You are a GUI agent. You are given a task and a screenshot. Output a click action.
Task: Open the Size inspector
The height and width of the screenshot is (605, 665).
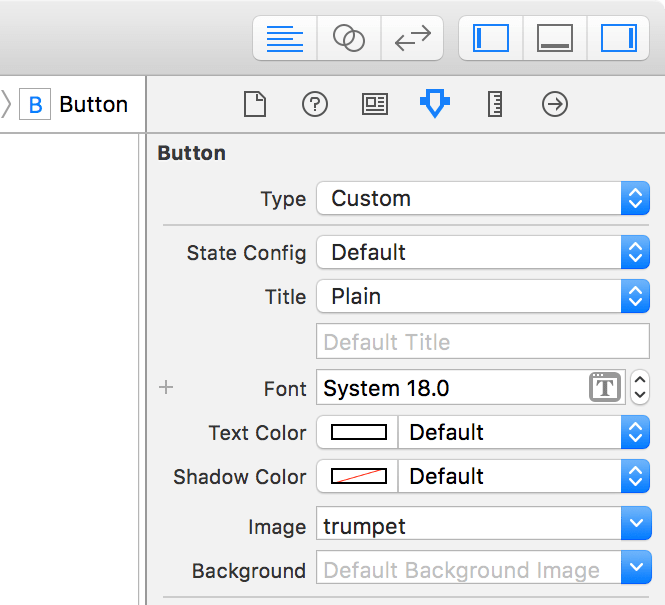click(x=495, y=104)
